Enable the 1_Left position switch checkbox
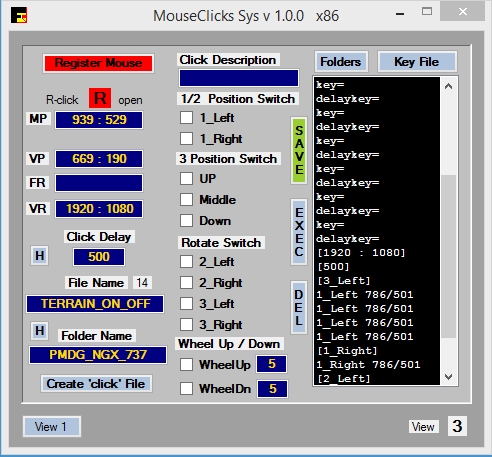Viewport: 492px width, 457px height. (x=186, y=118)
